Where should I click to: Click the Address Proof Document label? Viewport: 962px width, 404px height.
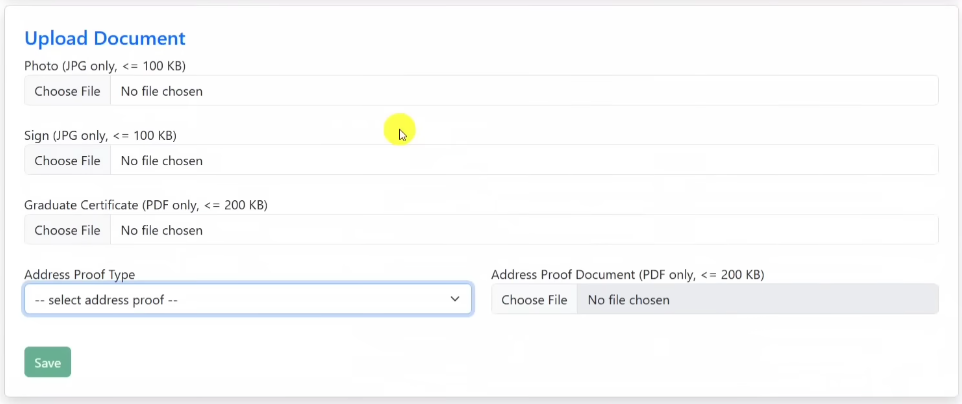point(563,274)
